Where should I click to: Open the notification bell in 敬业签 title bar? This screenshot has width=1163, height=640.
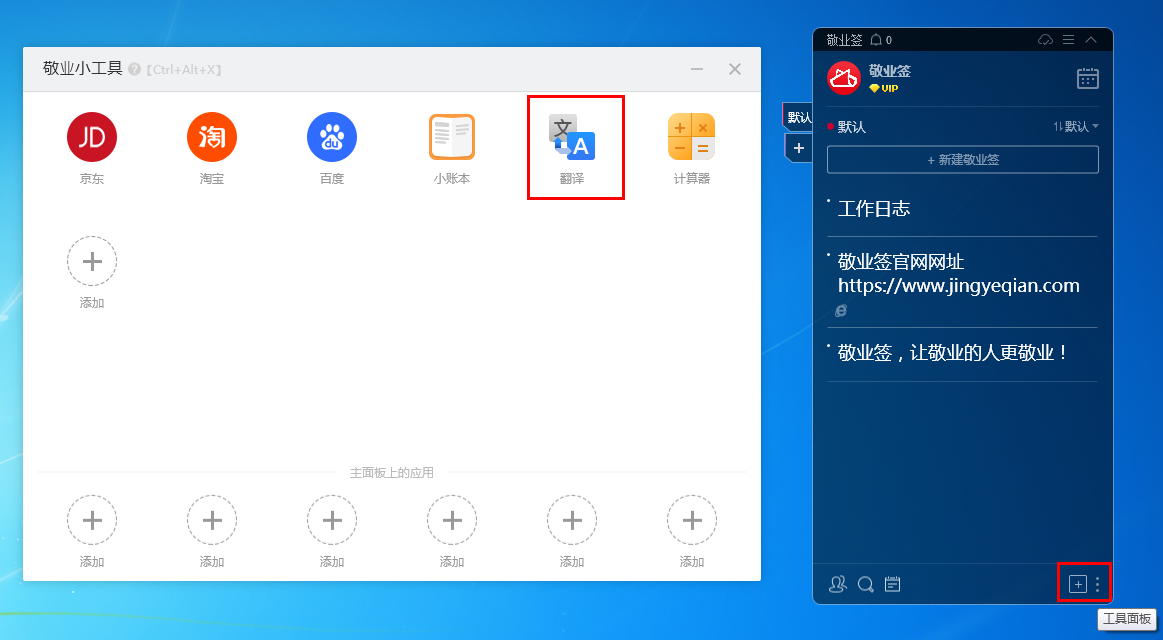click(x=876, y=40)
